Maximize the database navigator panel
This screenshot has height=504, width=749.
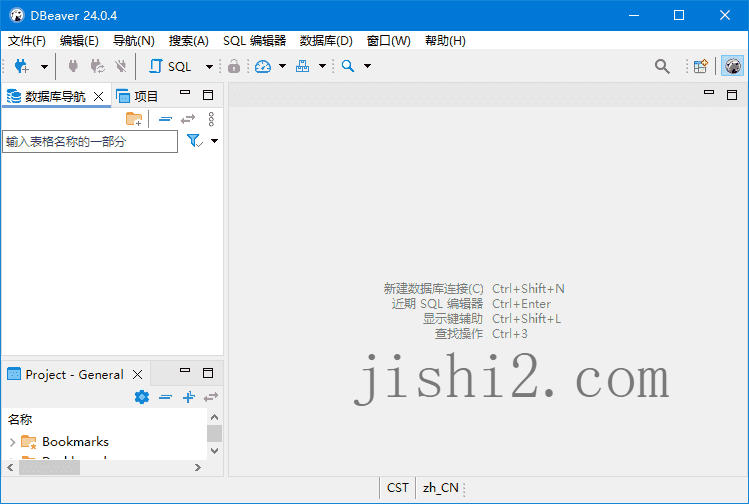[208, 95]
